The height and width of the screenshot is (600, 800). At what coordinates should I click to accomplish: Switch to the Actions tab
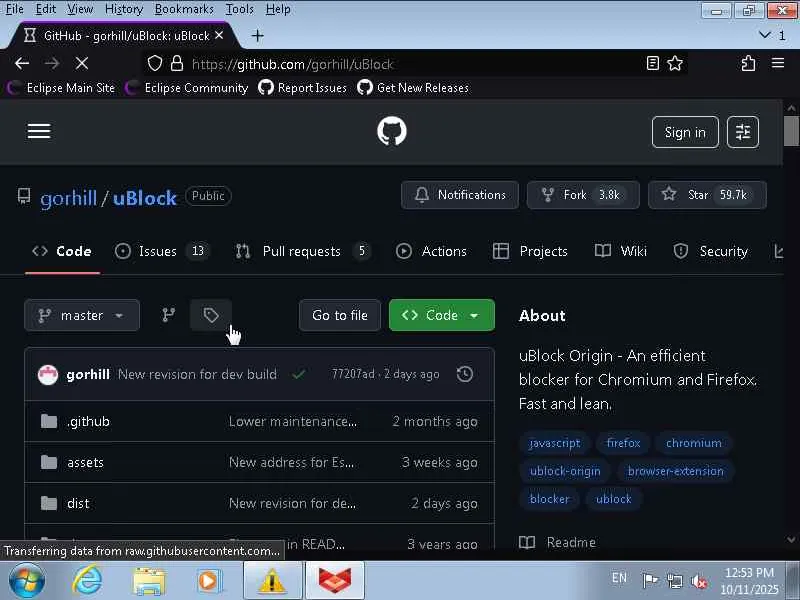[431, 251]
